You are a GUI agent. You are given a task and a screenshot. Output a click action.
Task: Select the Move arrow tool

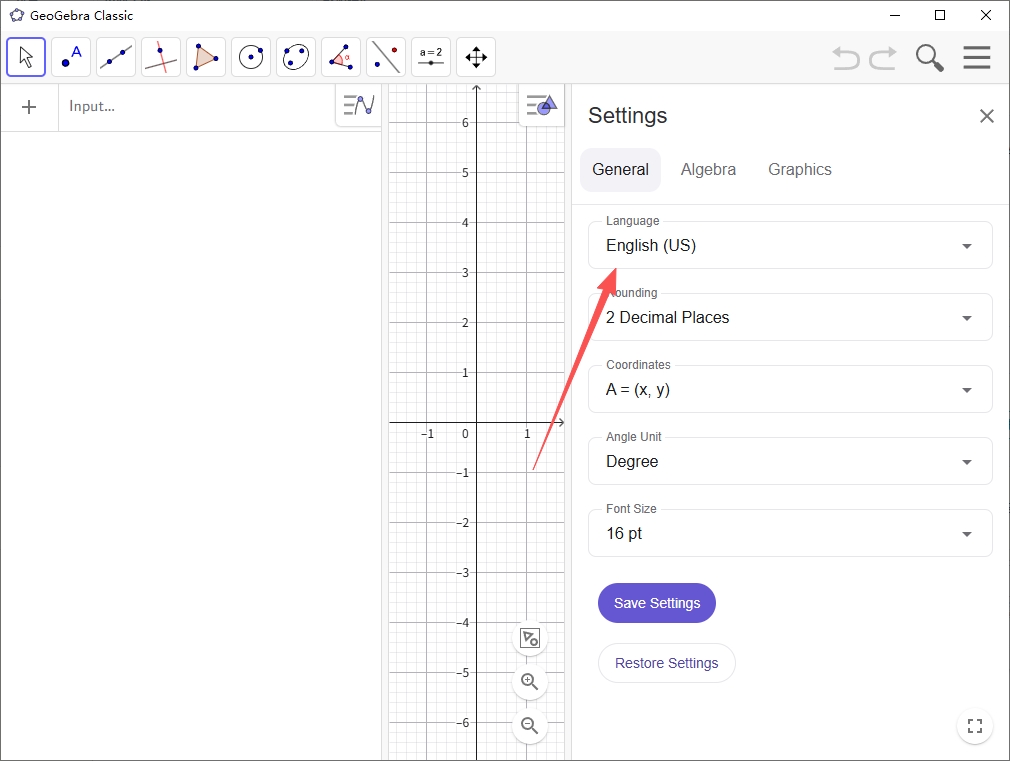tap(26, 57)
